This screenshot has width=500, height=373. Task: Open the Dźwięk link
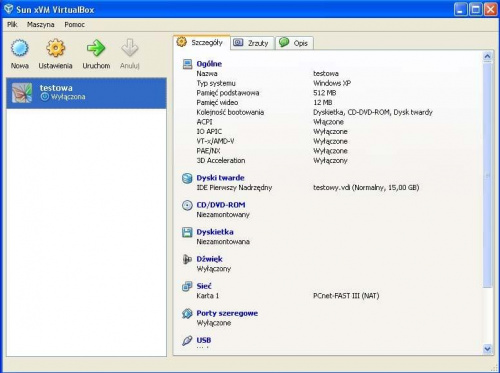pos(209,259)
